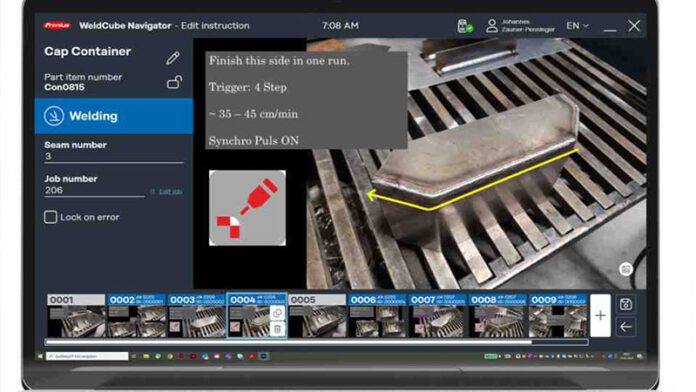Select instruction thumbnail 0009
This screenshot has height=392, width=696.
tap(558, 316)
